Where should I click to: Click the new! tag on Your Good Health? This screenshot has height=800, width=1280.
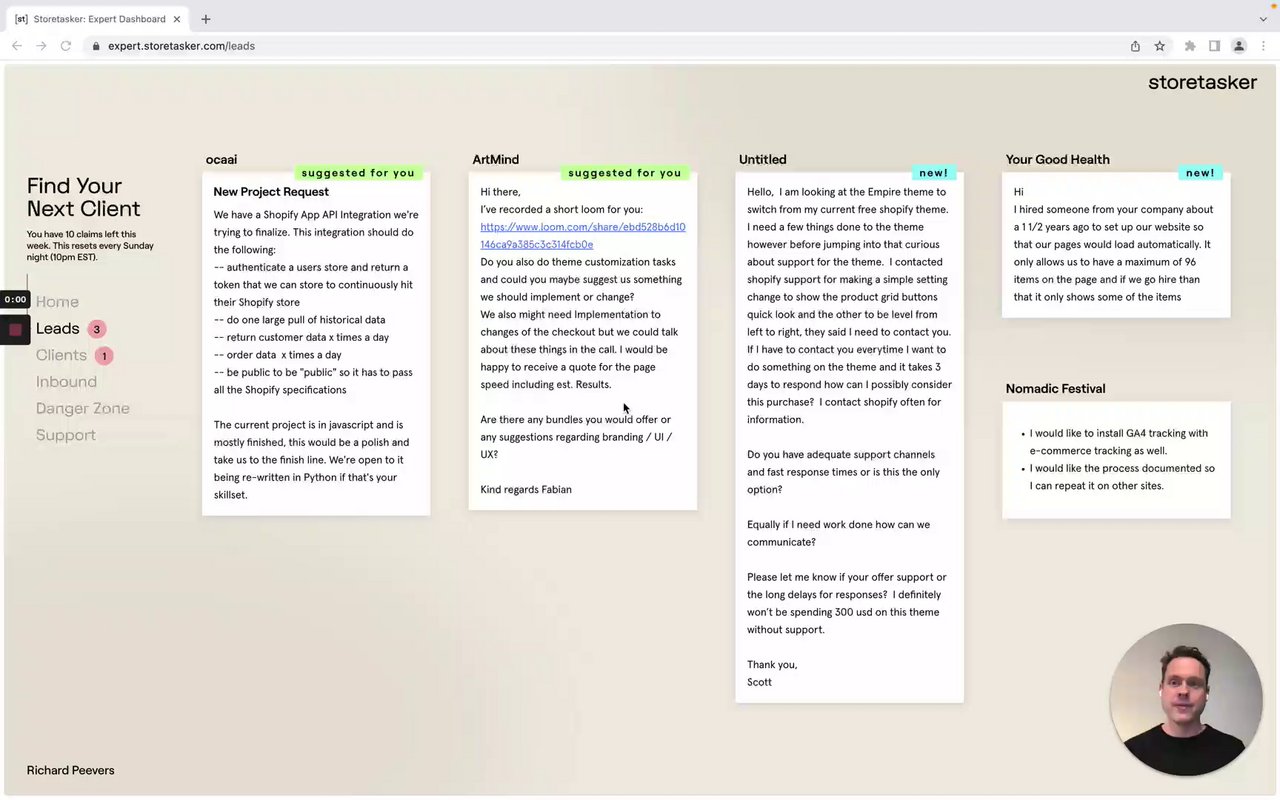(1200, 173)
